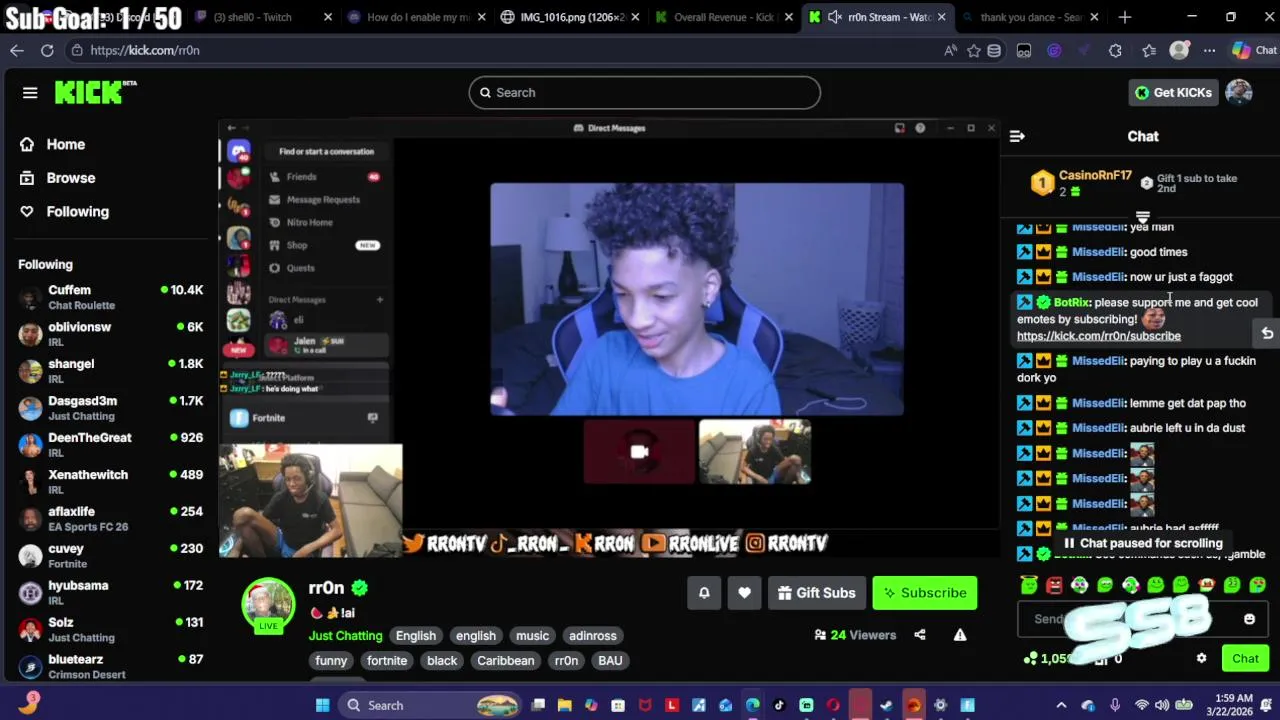
Task: Select the capitalized English tag
Action: (416, 636)
